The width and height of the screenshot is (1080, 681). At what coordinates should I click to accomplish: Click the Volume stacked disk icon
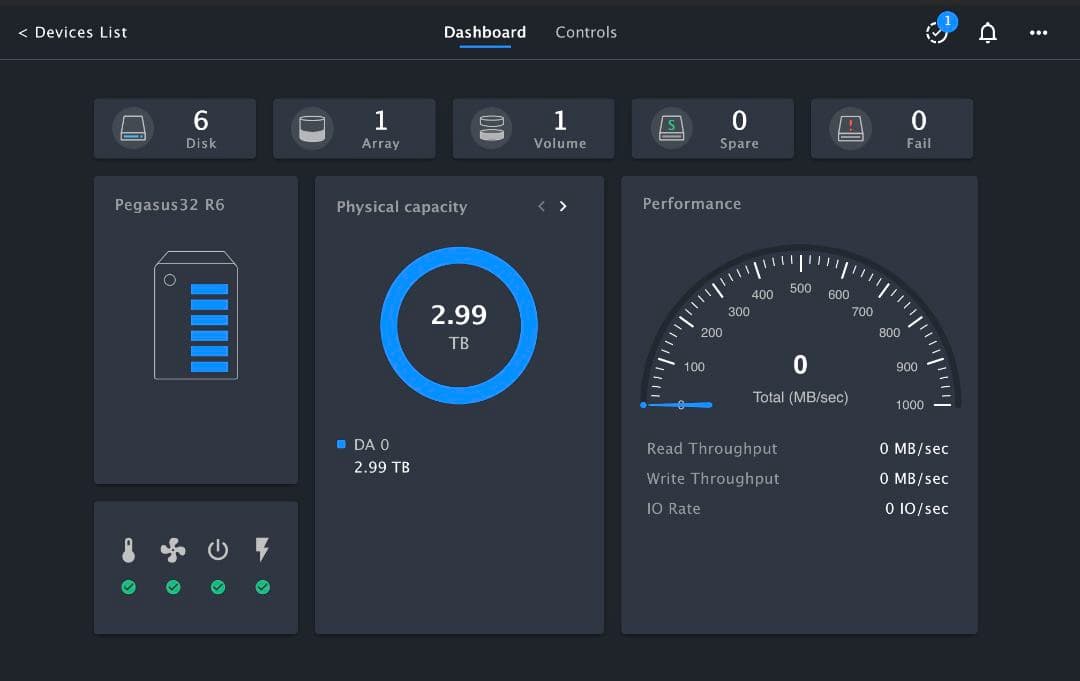click(492, 129)
